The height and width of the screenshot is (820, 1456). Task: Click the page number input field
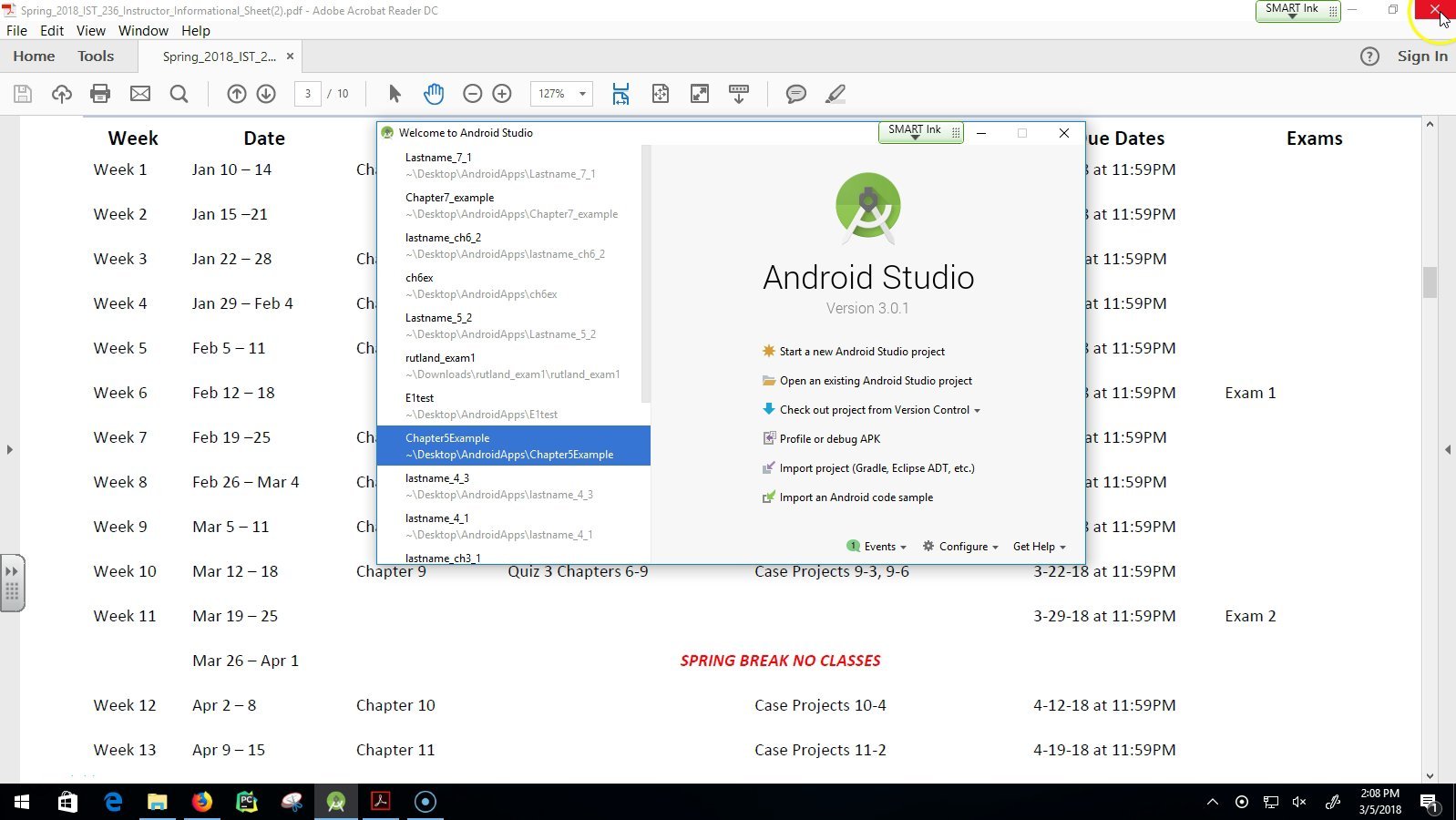(308, 94)
